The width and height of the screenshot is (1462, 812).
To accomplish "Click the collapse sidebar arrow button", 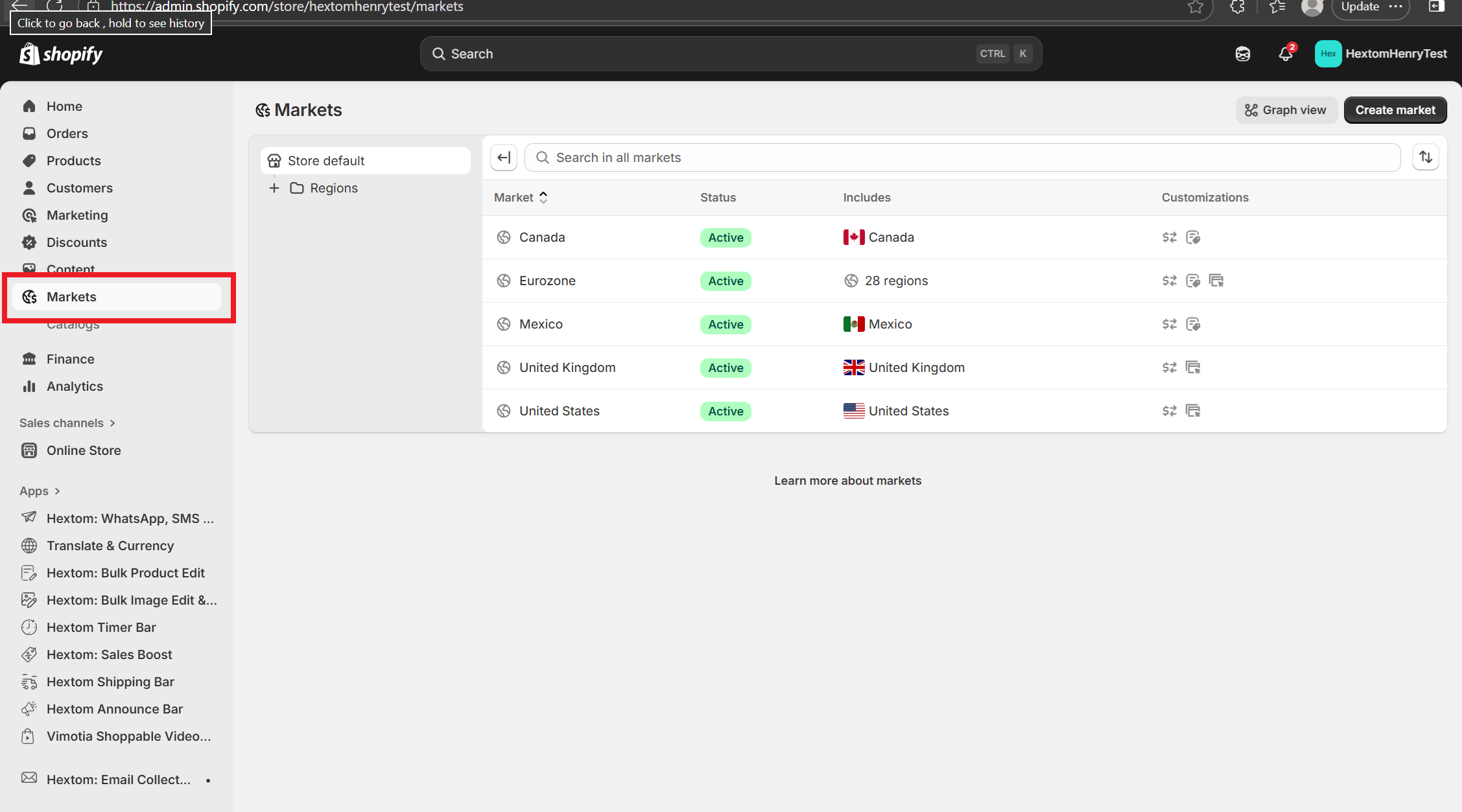I will 504,157.
